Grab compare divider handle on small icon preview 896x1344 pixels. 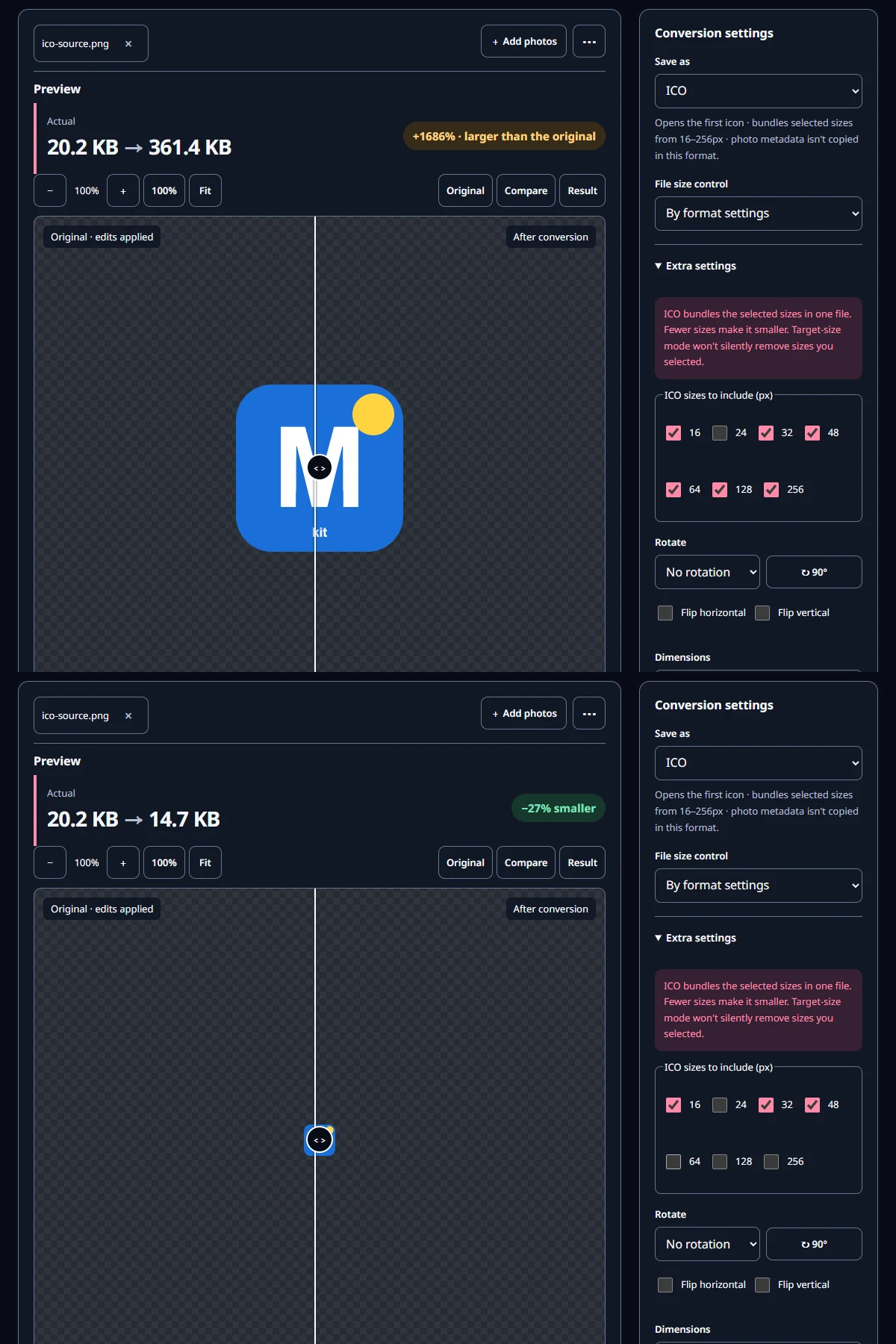[x=320, y=1140]
